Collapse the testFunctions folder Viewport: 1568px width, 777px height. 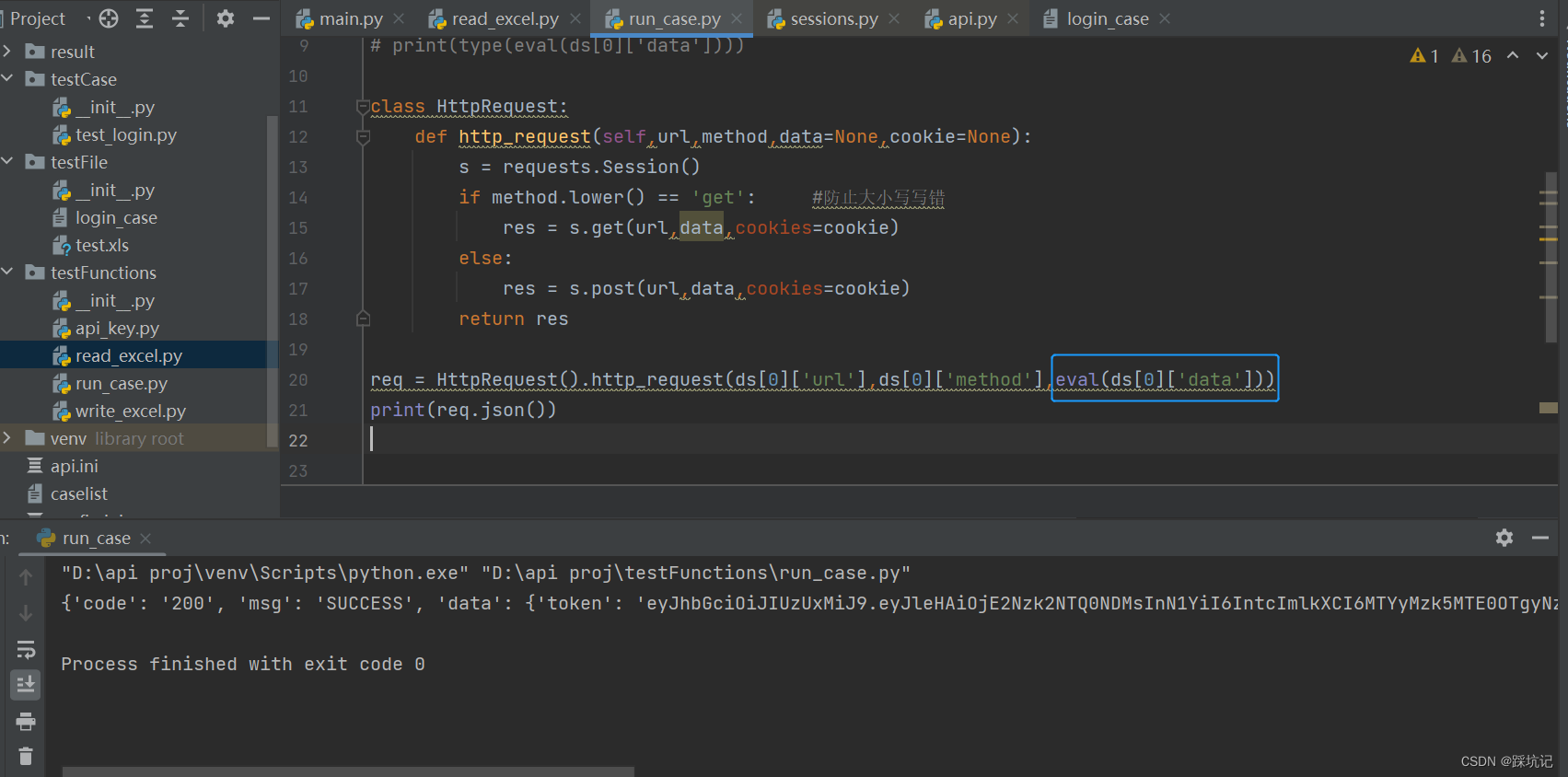click(7, 273)
